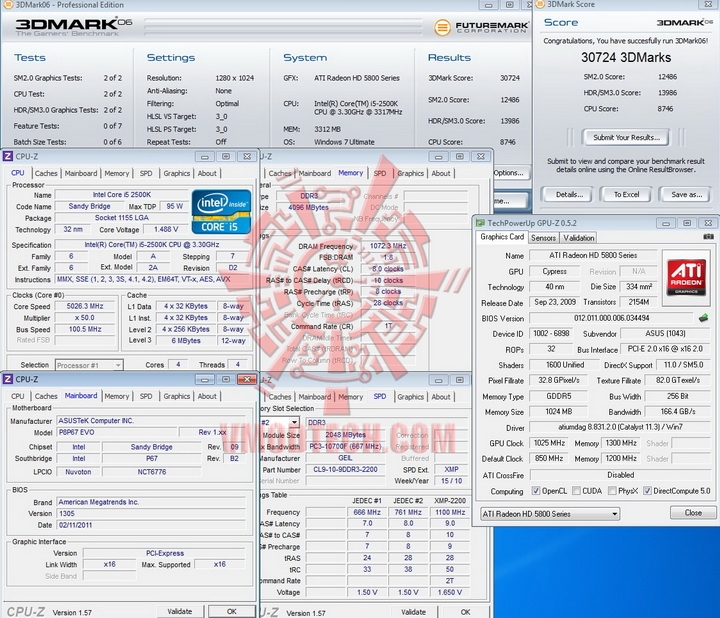Click the DRAM Frequency 1072.3 MHz value
Viewport: 720px width, 618px height.
click(388, 246)
